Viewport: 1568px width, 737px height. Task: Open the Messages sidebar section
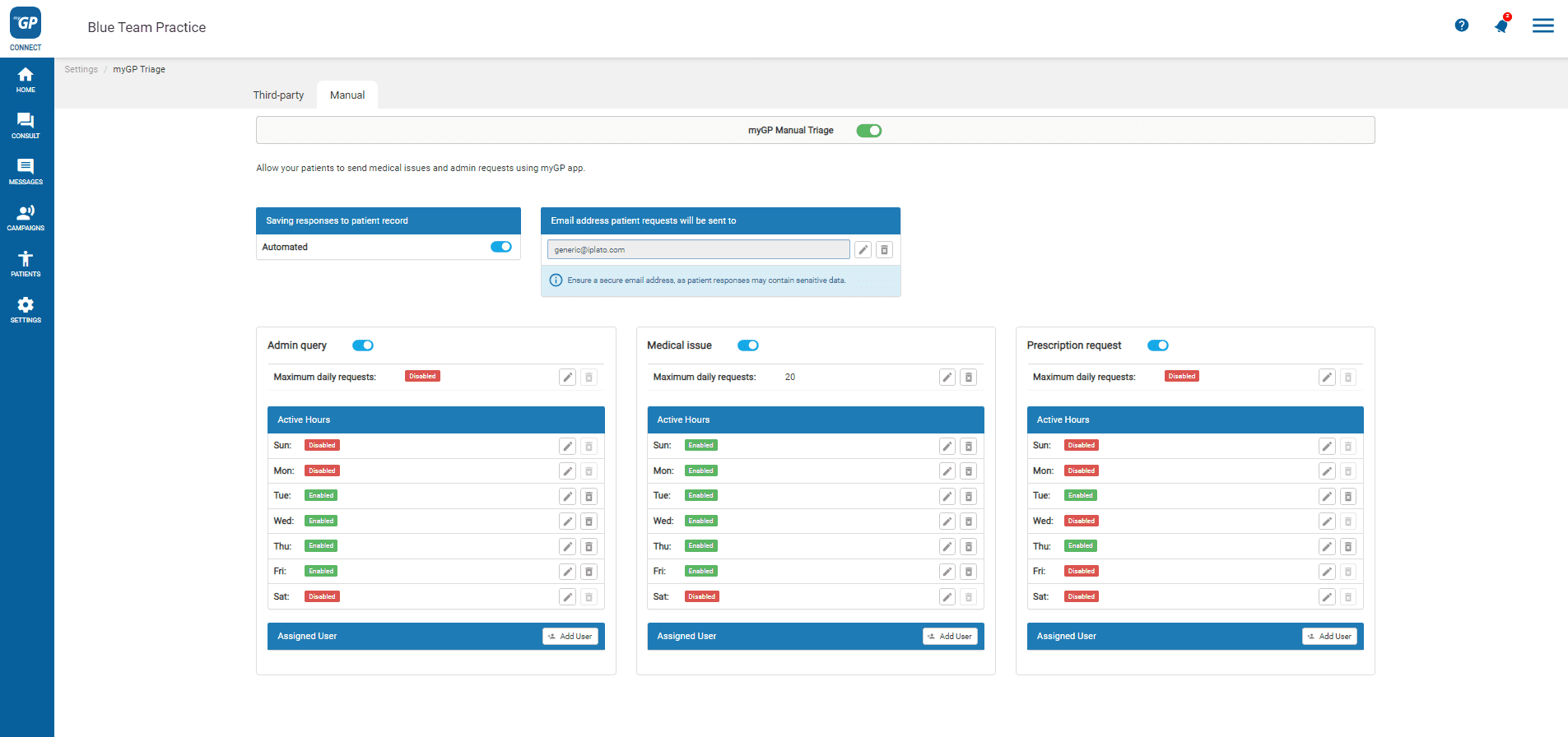click(26, 172)
